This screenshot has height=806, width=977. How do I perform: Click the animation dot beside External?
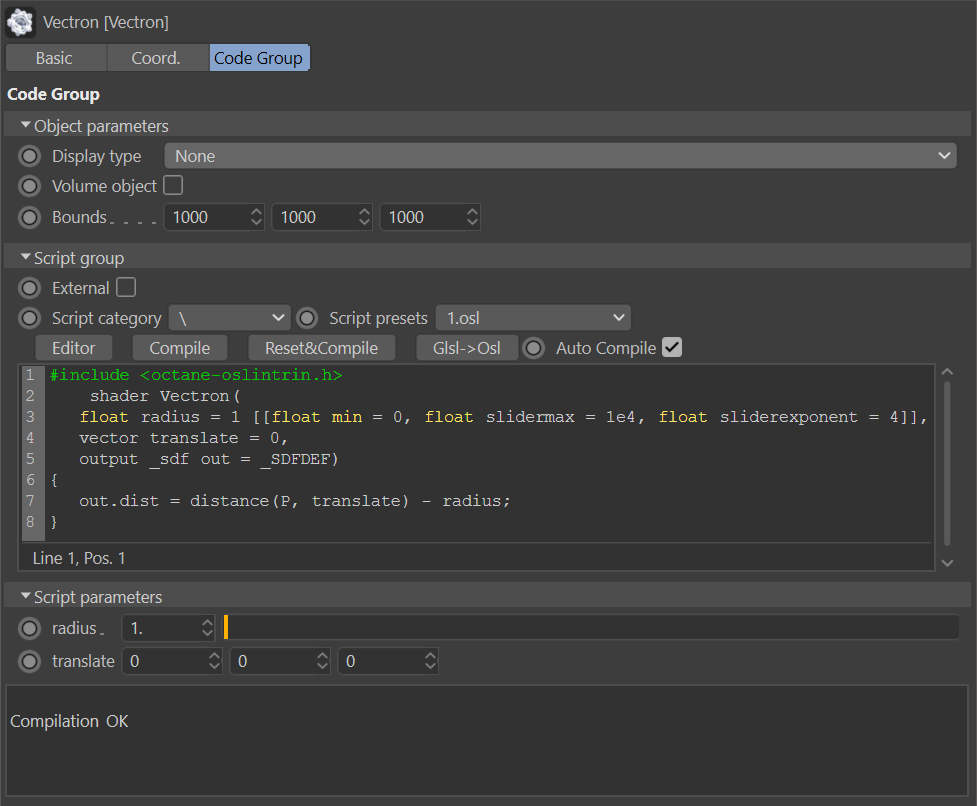(29, 288)
